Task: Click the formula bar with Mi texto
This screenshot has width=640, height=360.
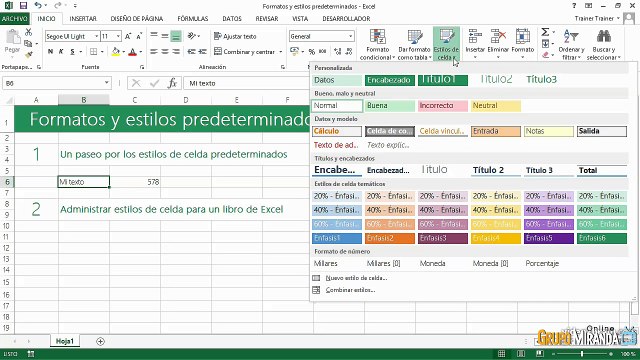Action: tap(247, 83)
